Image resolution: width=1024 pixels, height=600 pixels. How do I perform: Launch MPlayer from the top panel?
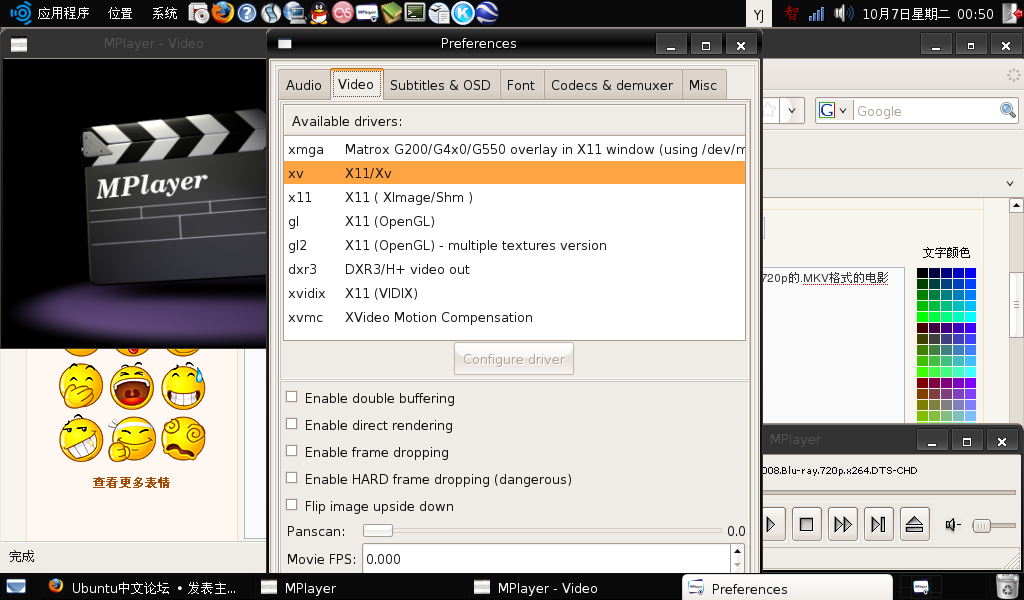(x=367, y=12)
